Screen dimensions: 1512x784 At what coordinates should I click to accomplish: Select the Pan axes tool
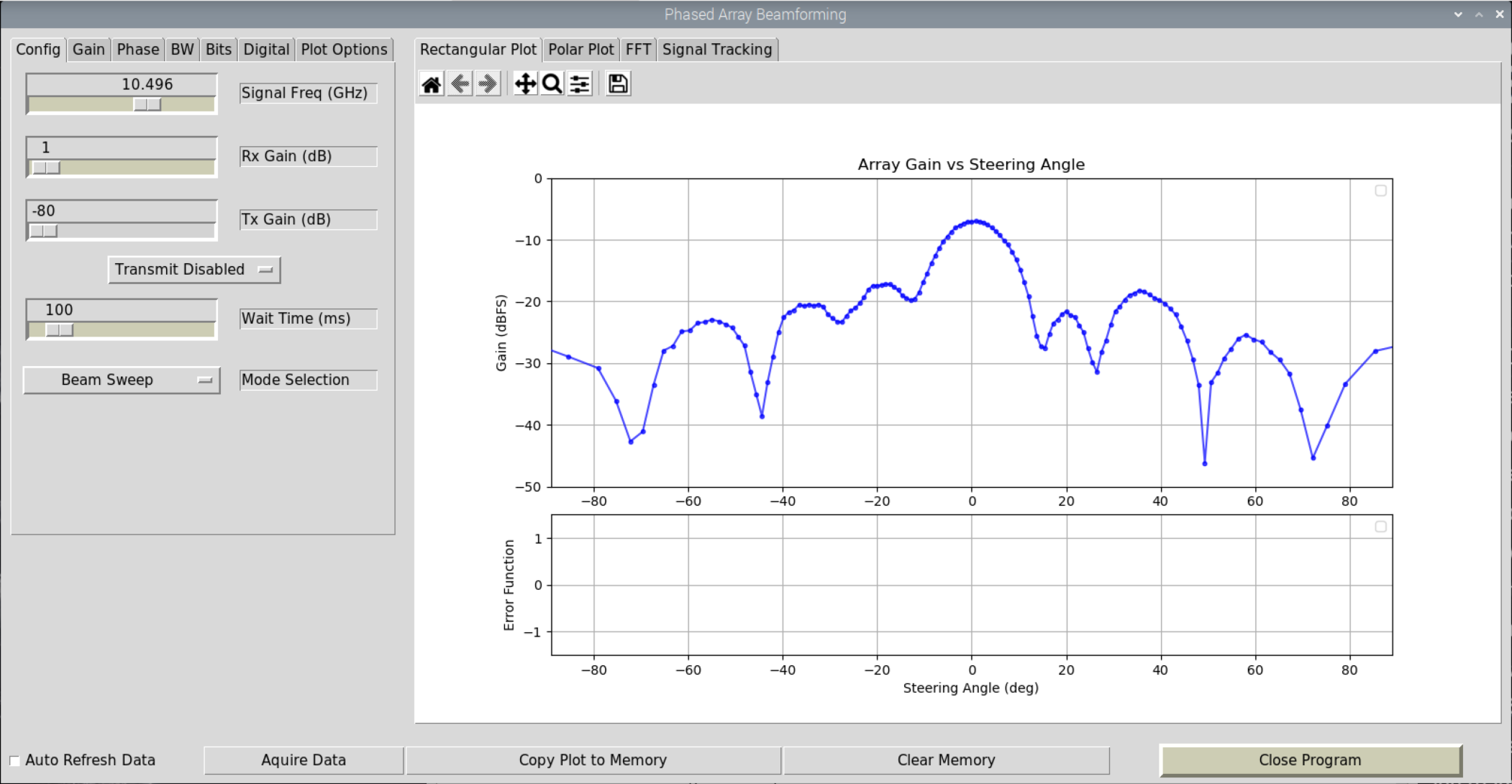pos(525,85)
